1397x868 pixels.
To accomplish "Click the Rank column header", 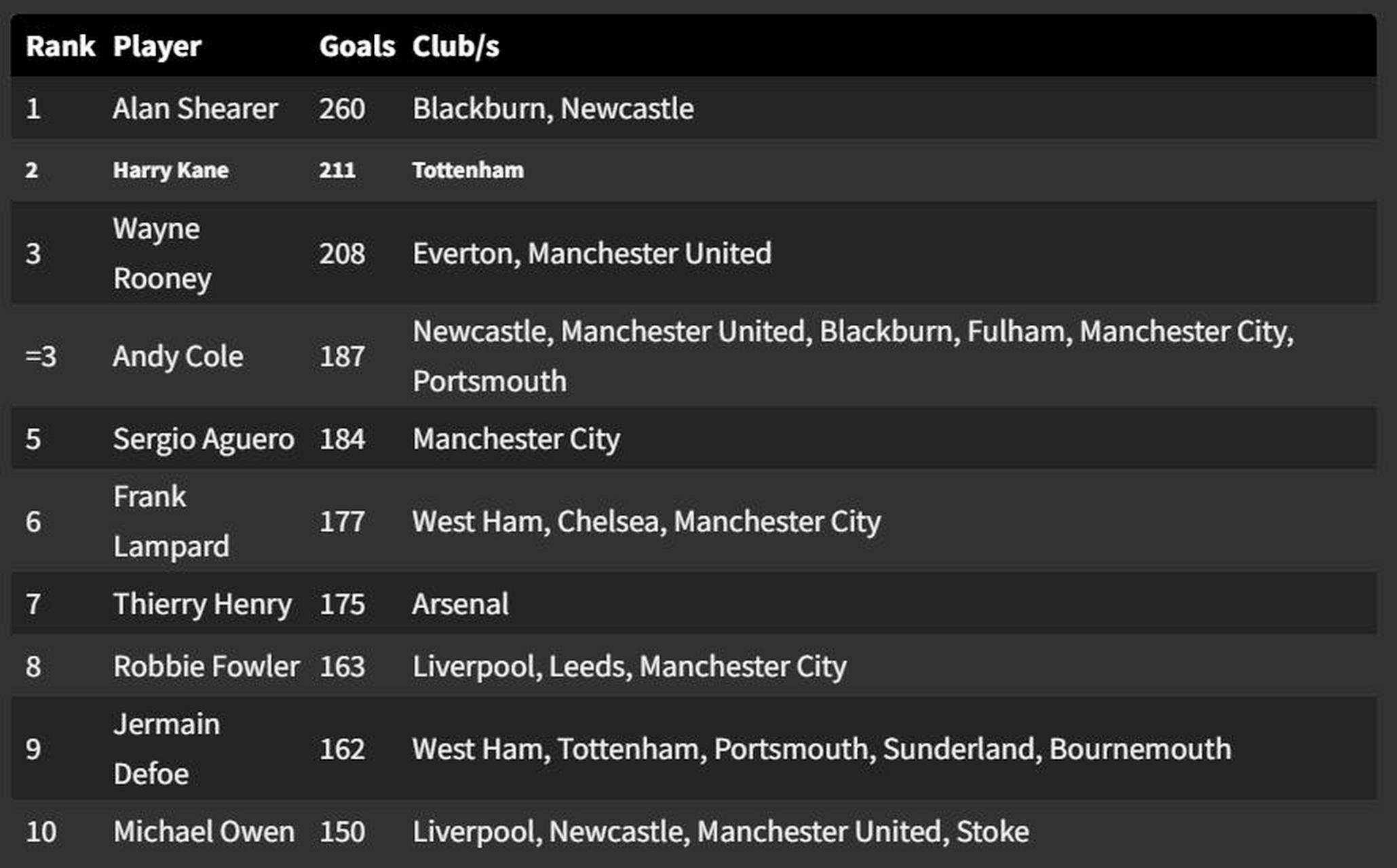I will click(x=60, y=46).
